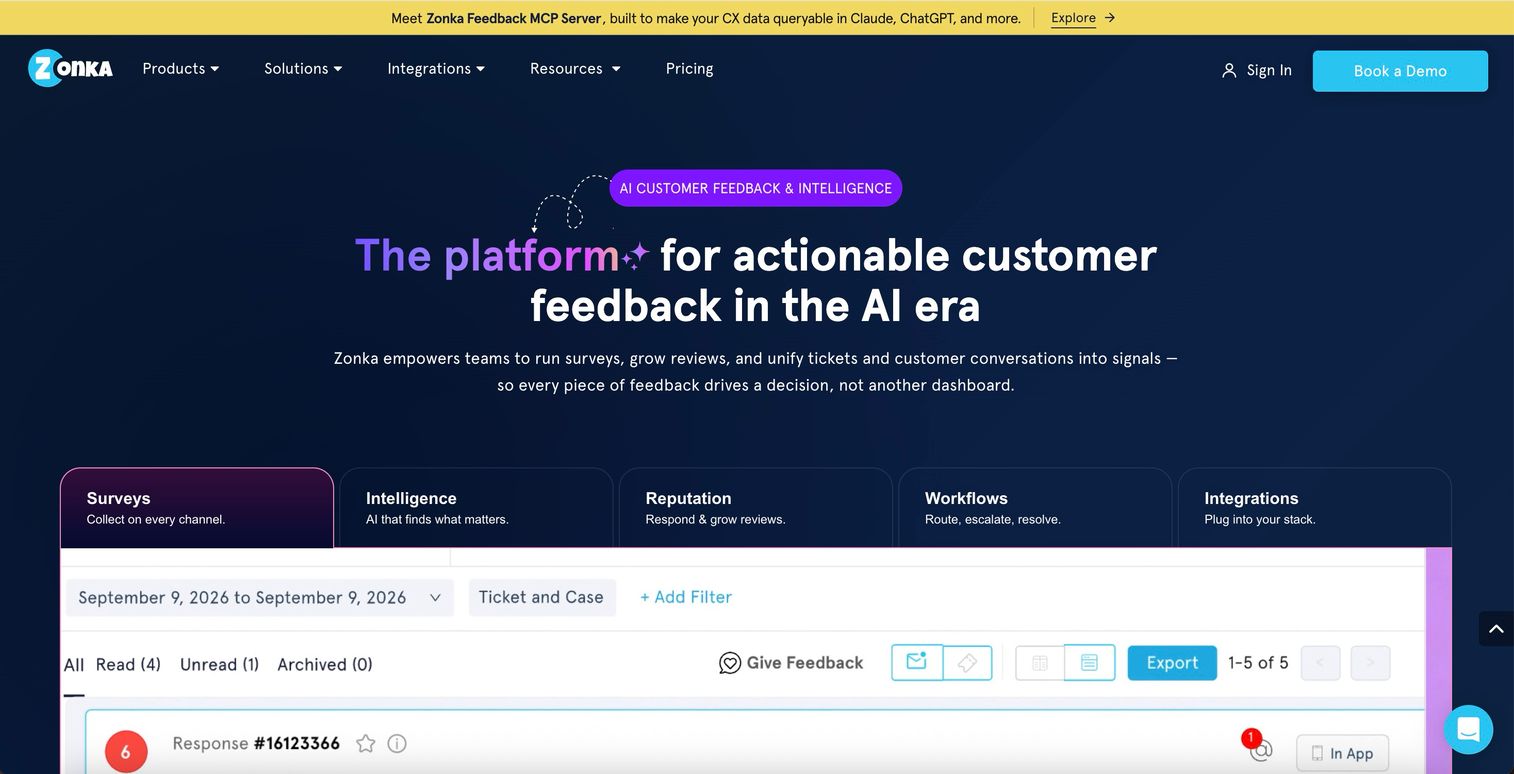The width and height of the screenshot is (1514, 774).
Task: Show Unread (1) responses
Action: tap(219, 664)
